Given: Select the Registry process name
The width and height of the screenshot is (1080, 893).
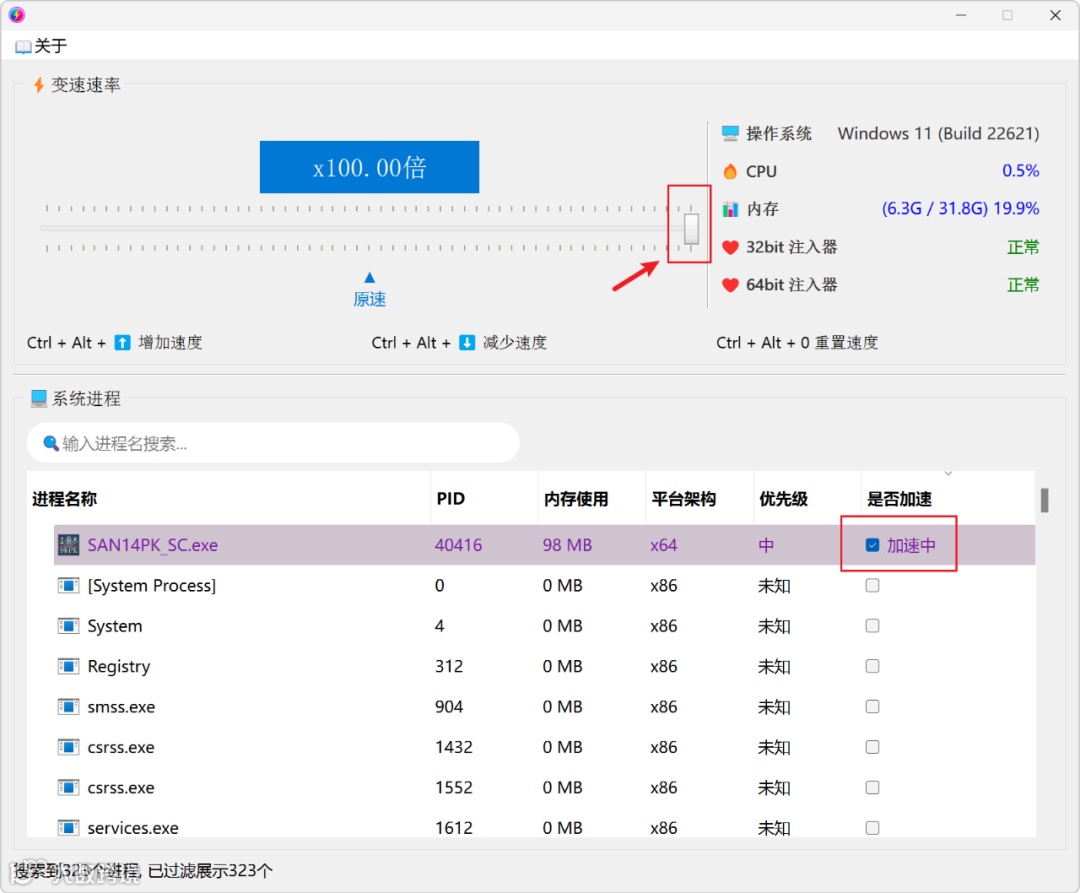Looking at the screenshot, I should (118, 666).
